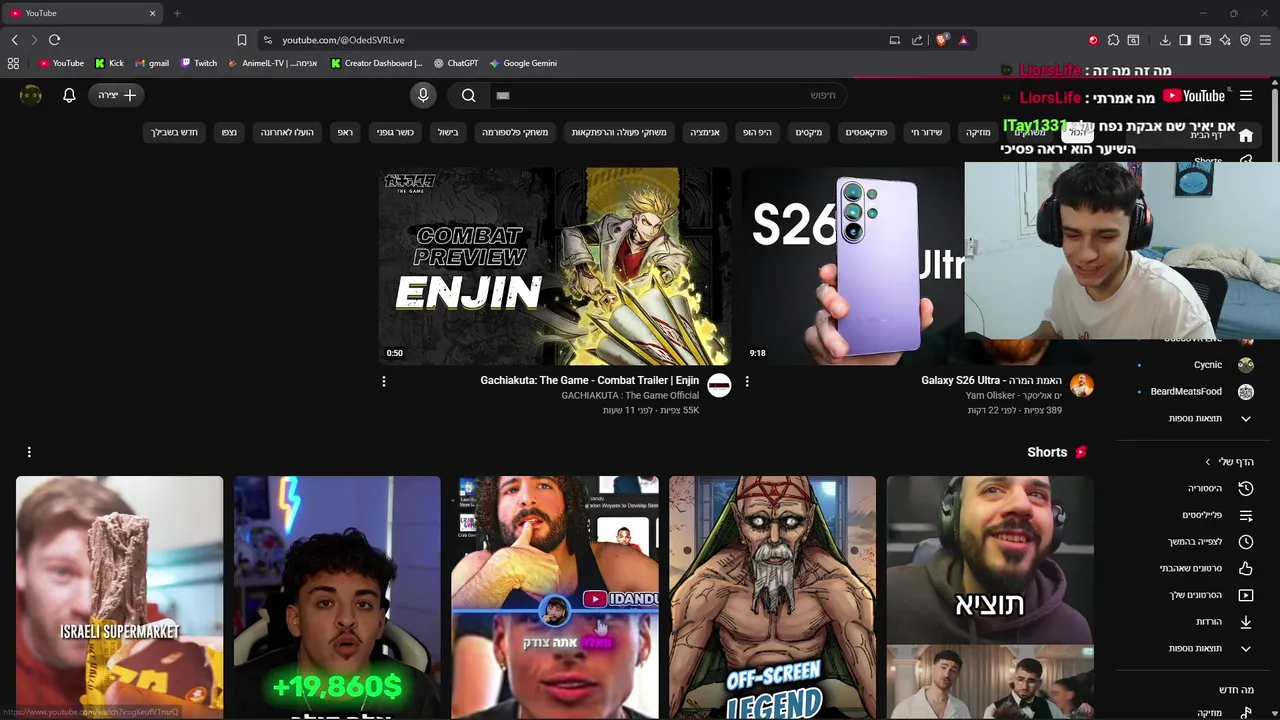
Task: Select the 'בישול' filter chip
Action: coord(448,132)
